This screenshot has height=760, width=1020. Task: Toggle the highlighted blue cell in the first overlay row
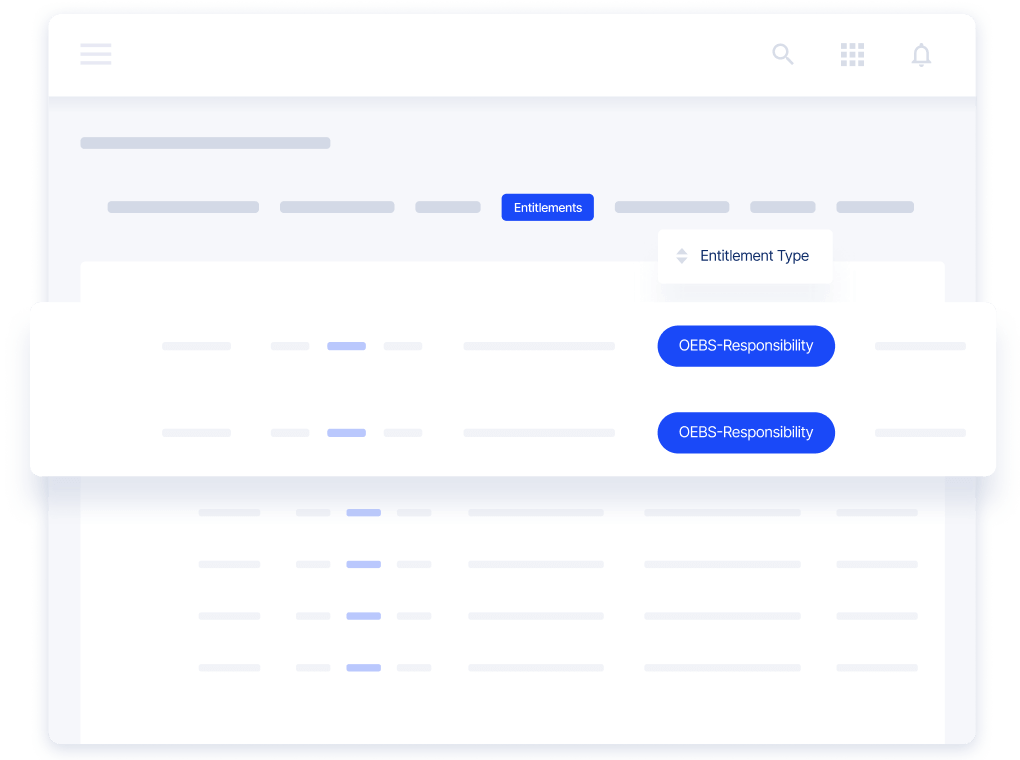(x=346, y=345)
